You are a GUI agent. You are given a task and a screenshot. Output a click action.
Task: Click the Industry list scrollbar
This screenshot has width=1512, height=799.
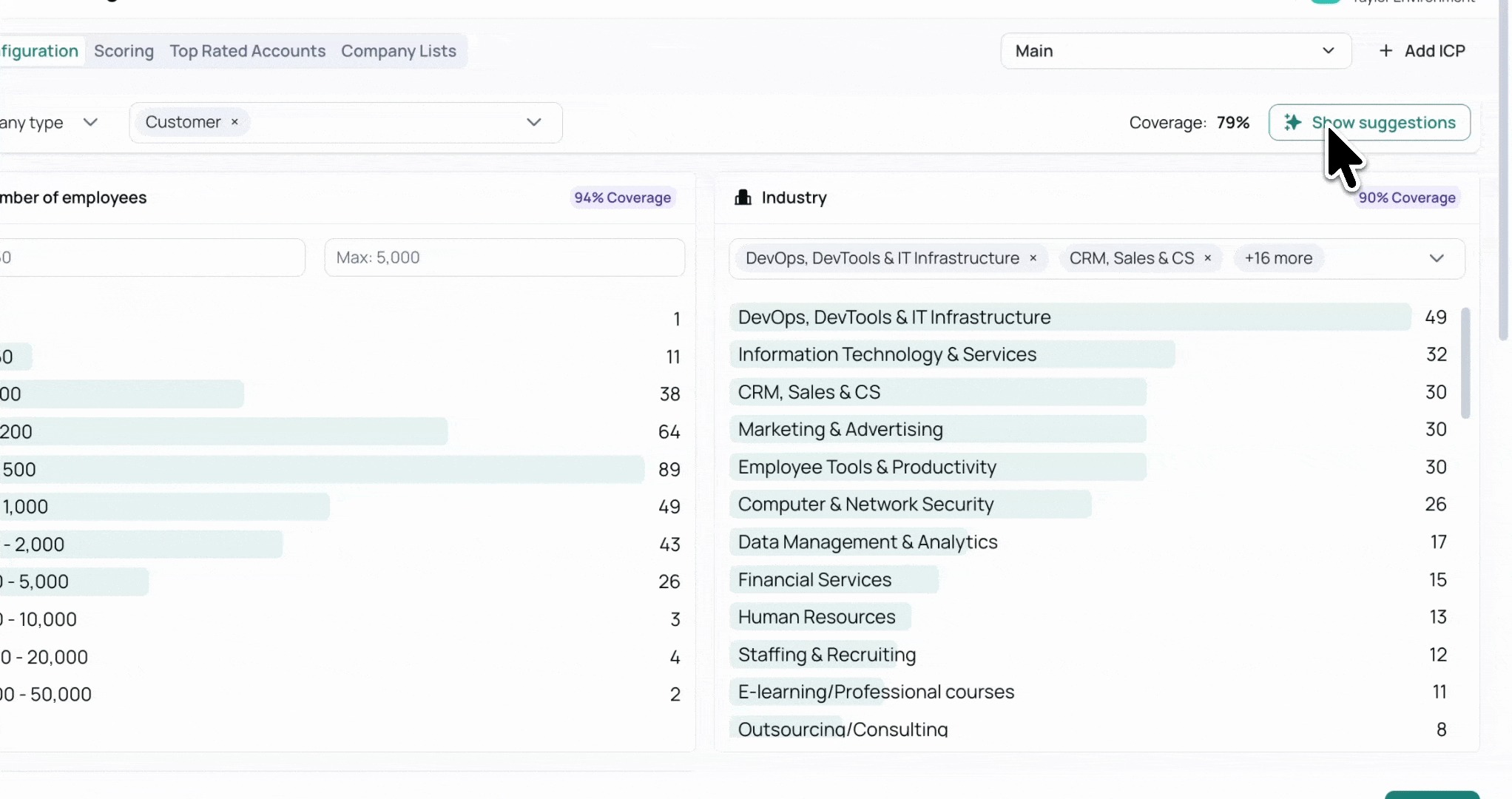tap(1465, 363)
